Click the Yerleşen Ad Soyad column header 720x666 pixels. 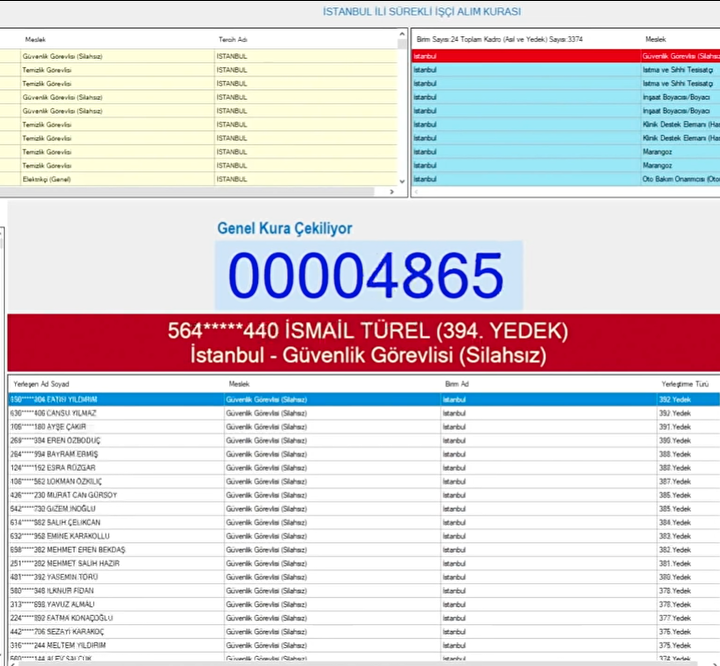41,384
